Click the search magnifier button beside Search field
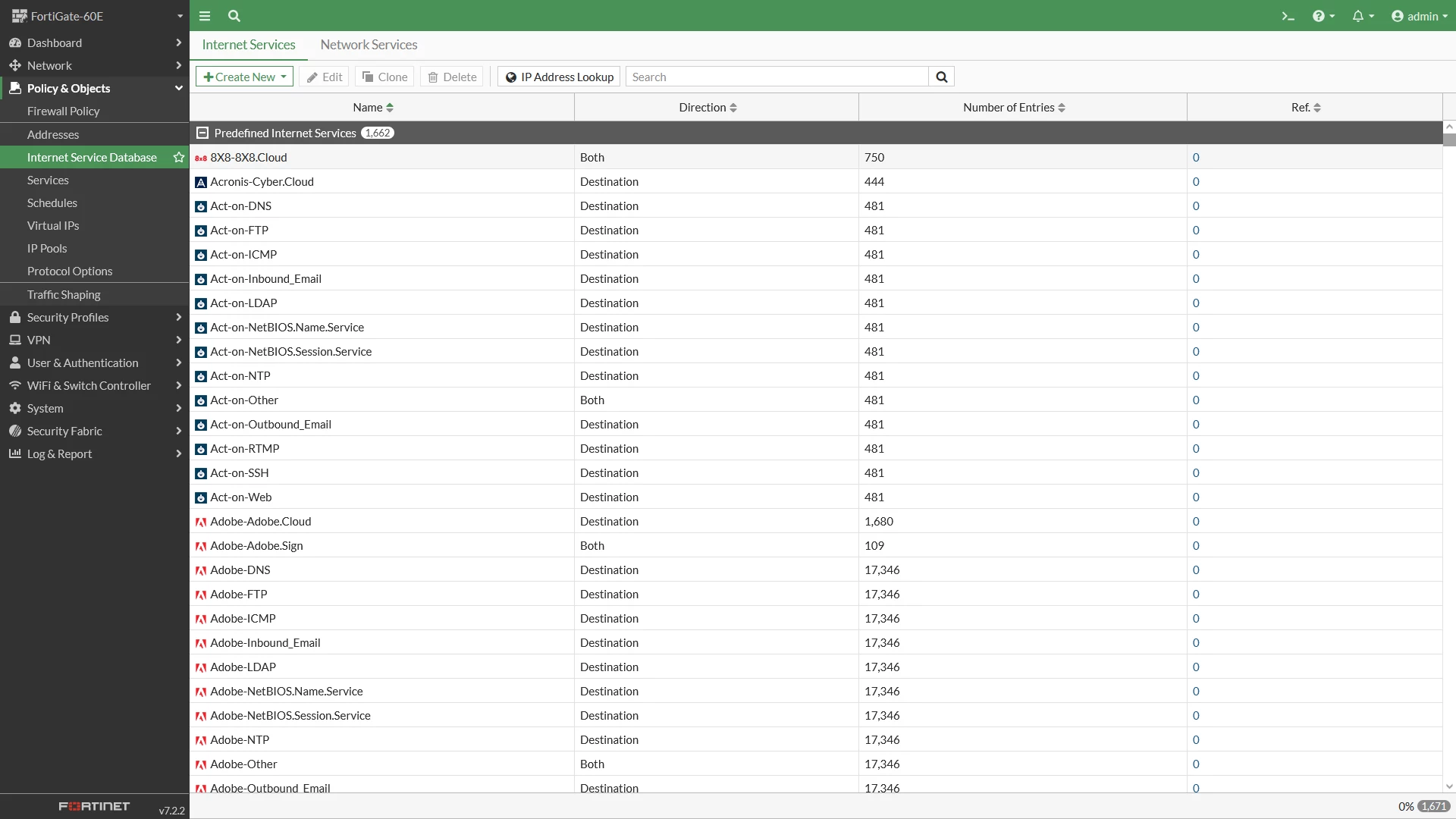The height and width of the screenshot is (819, 1456). (941, 77)
